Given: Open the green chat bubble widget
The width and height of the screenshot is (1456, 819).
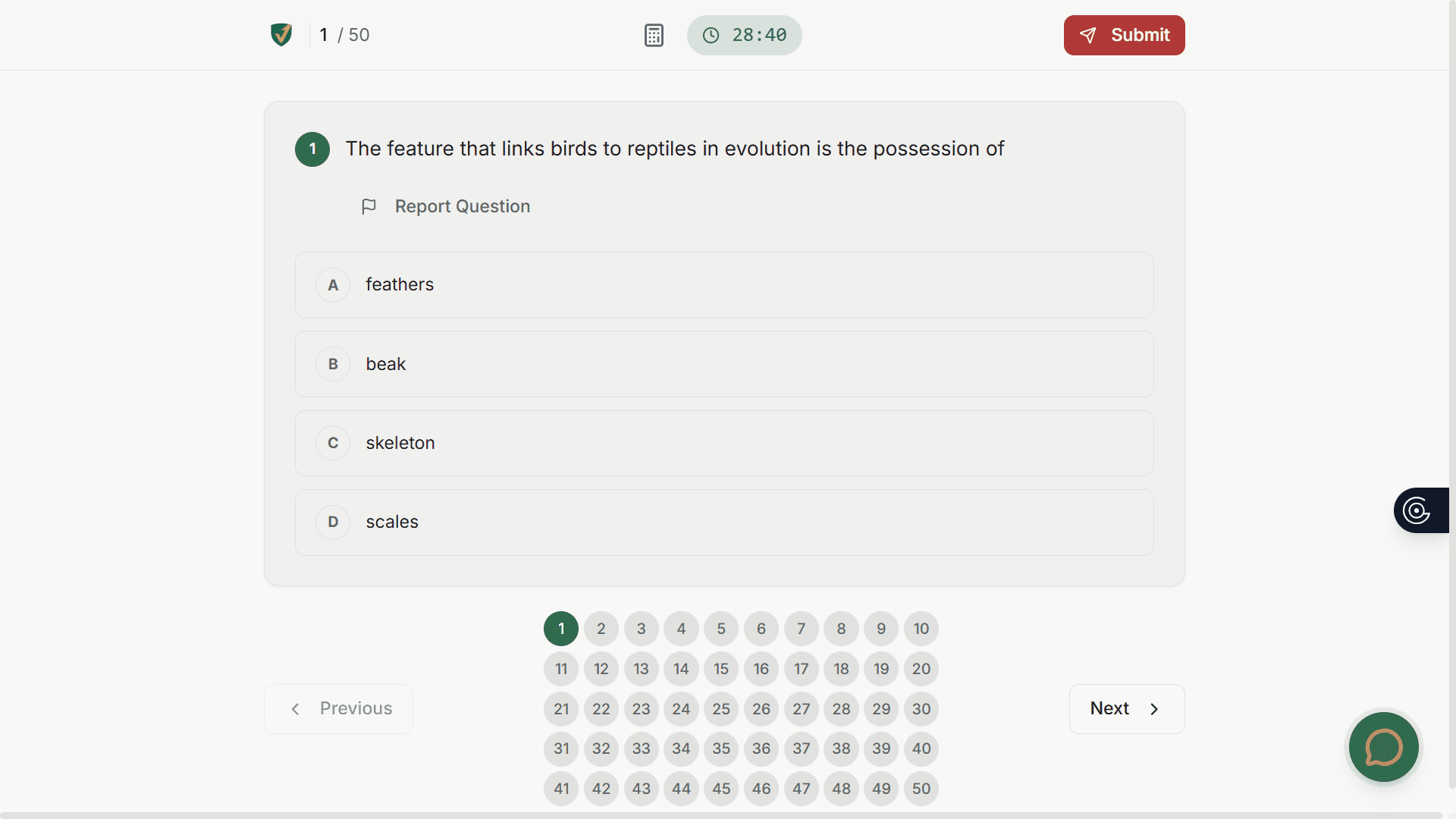Looking at the screenshot, I should tap(1383, 748).
